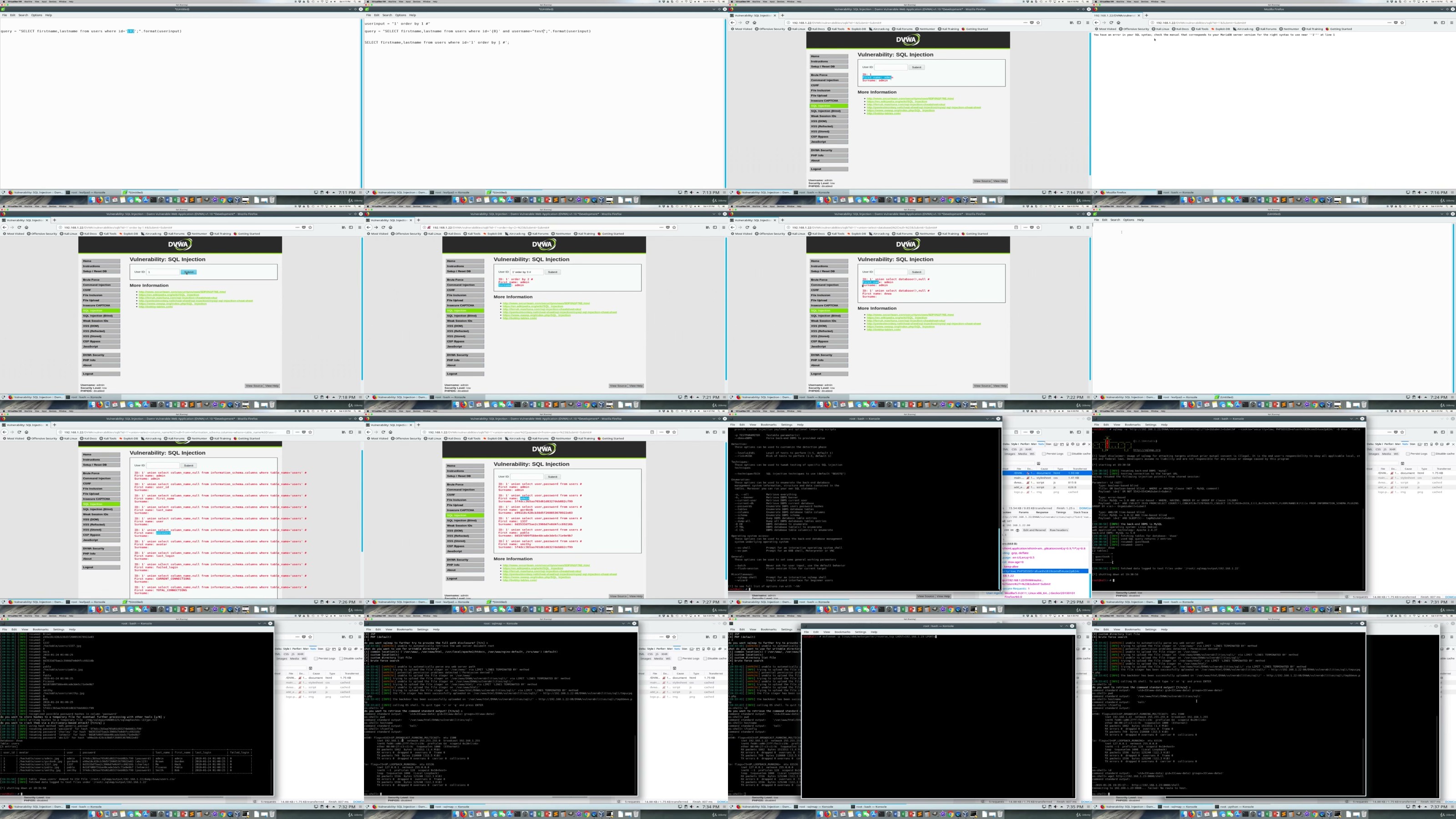1456x819 pixels.
Task: Click Firefox home icon in 7:14 PM screenshot
Action: 754,23
